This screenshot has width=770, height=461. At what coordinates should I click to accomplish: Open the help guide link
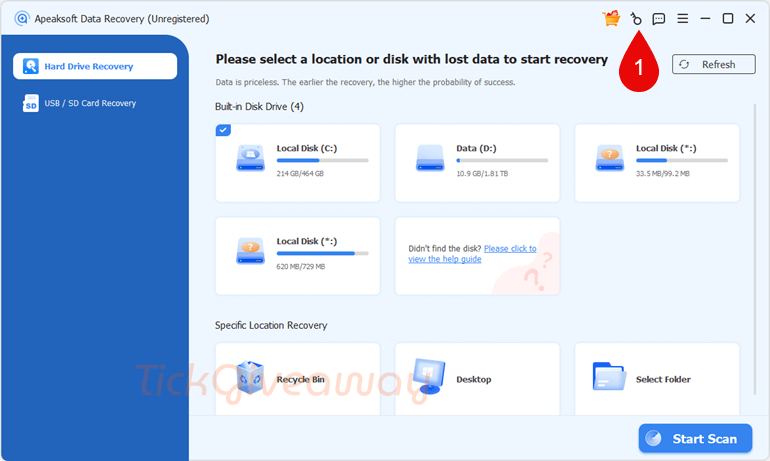[x=472, y=254]
